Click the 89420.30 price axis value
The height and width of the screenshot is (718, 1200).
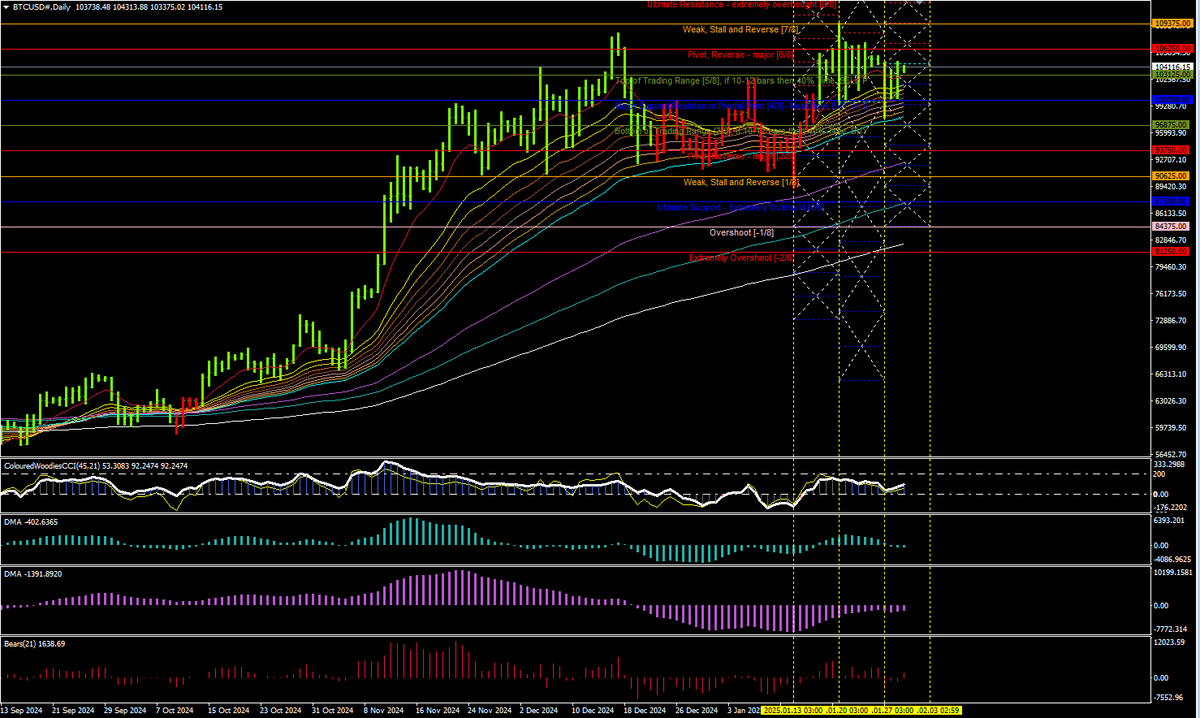tap(1171, 186)
